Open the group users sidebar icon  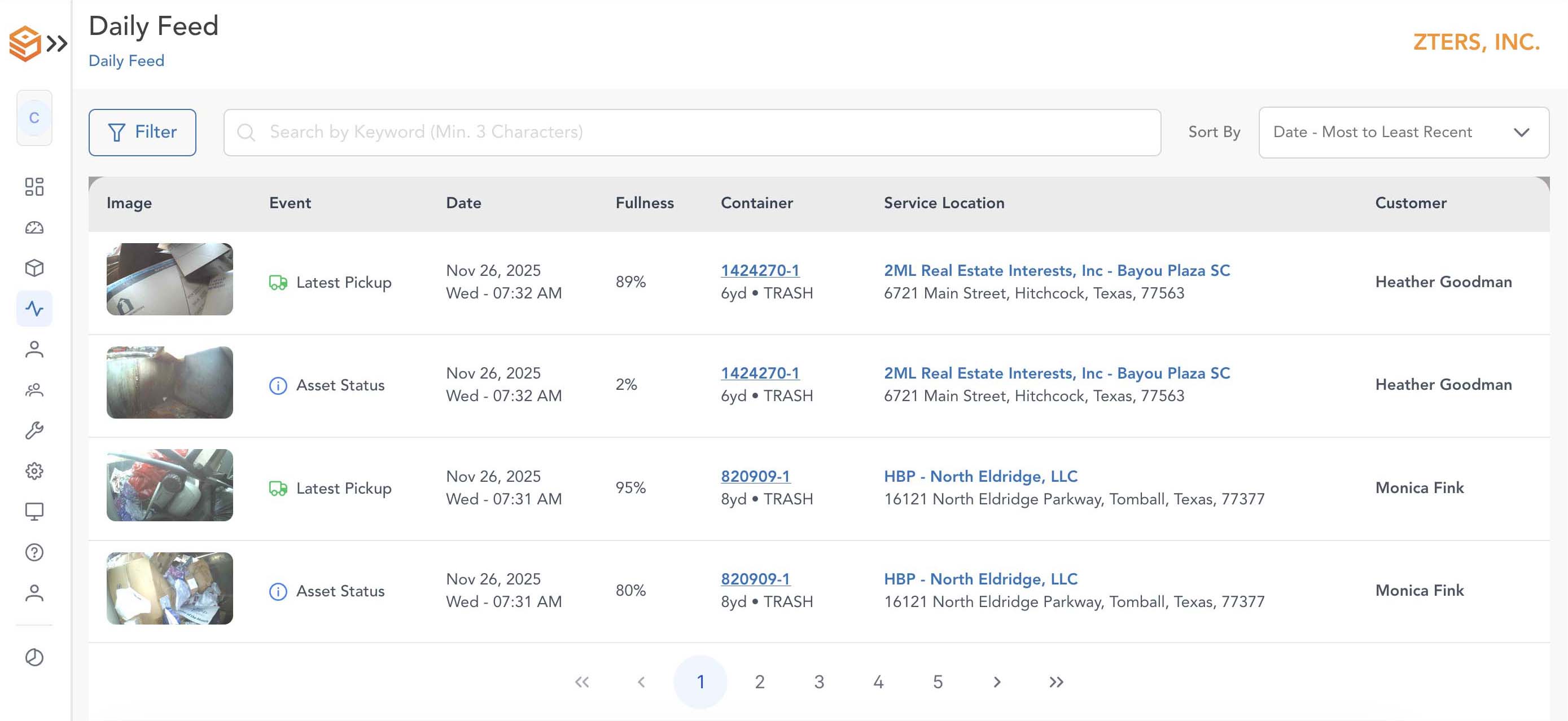pos(34,389)
